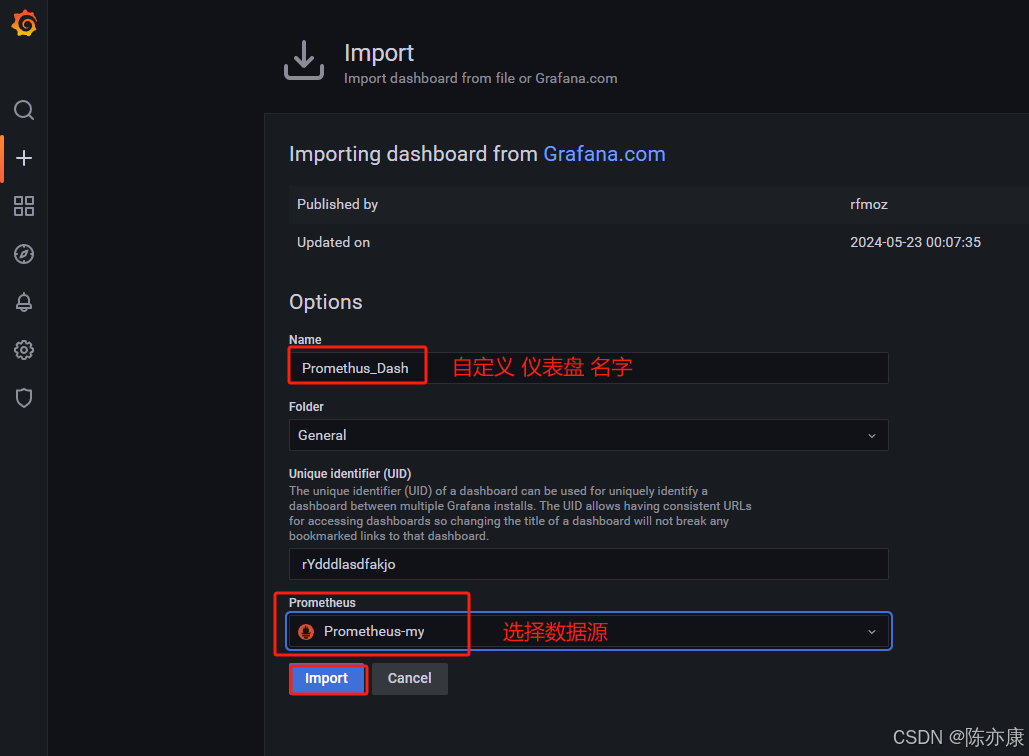Open the Configuration gear icon
Screen dimensions: 1029x756
pos(24,350)
